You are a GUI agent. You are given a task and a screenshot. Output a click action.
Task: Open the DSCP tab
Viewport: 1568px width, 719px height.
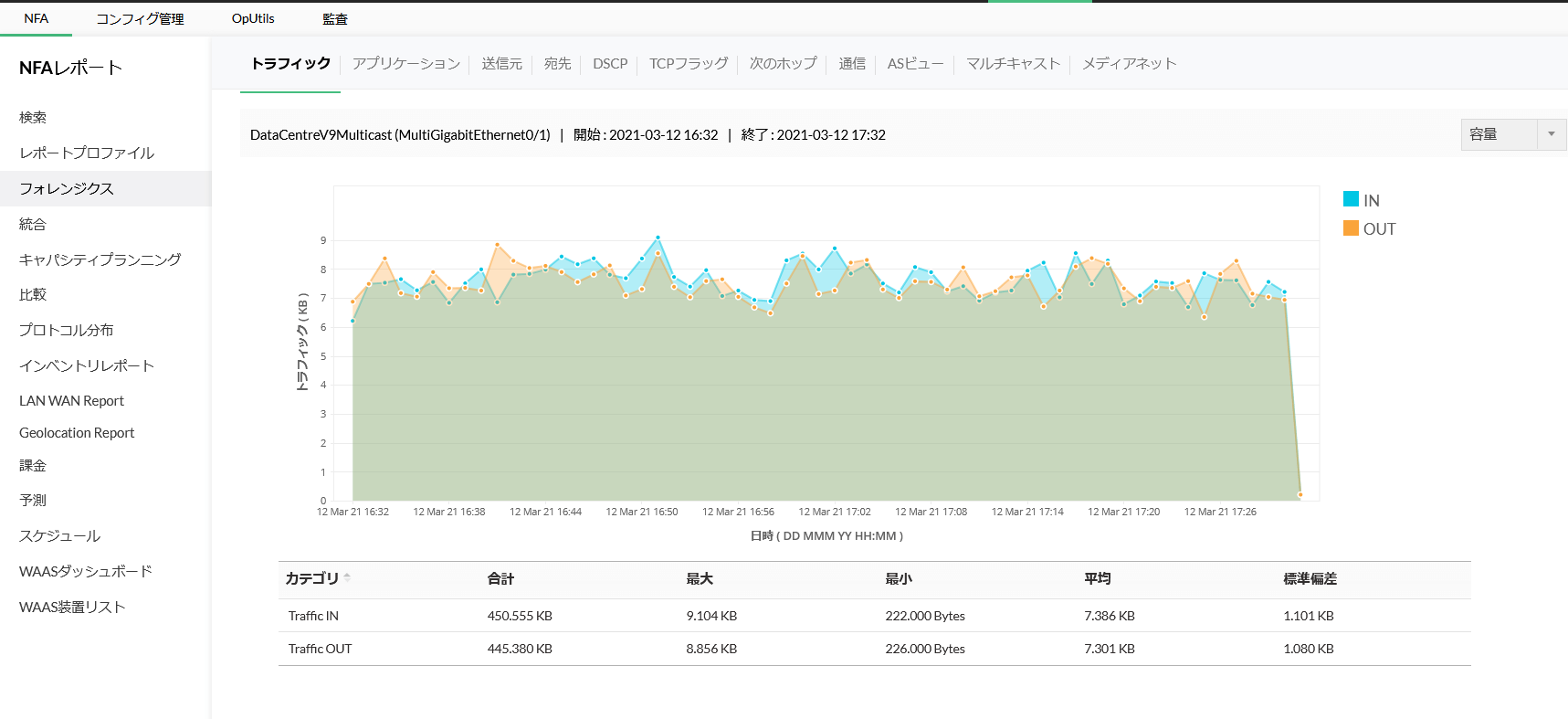[x=610, y=64]
